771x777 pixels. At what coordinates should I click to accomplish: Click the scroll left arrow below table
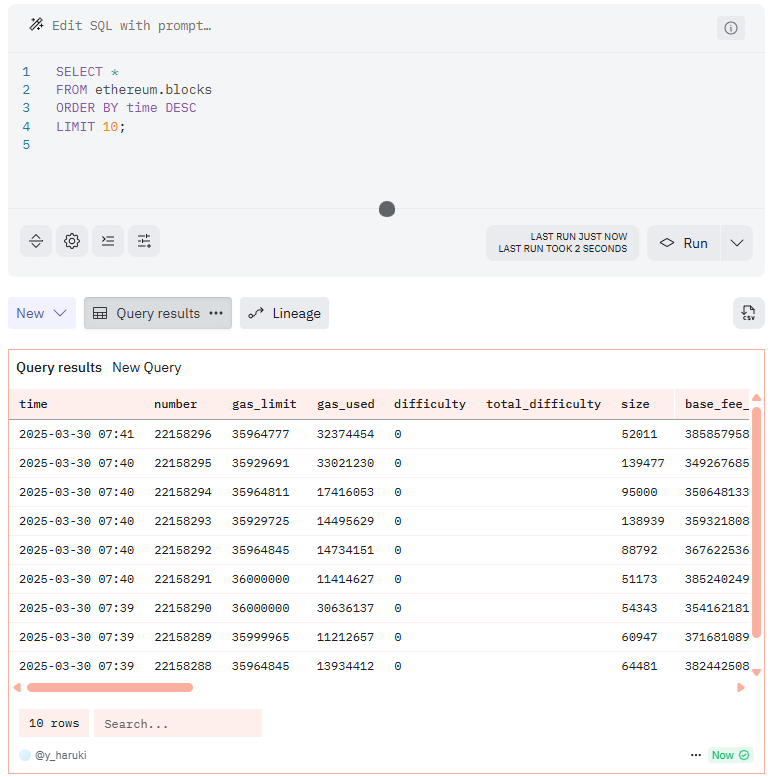tap(17, 687)
